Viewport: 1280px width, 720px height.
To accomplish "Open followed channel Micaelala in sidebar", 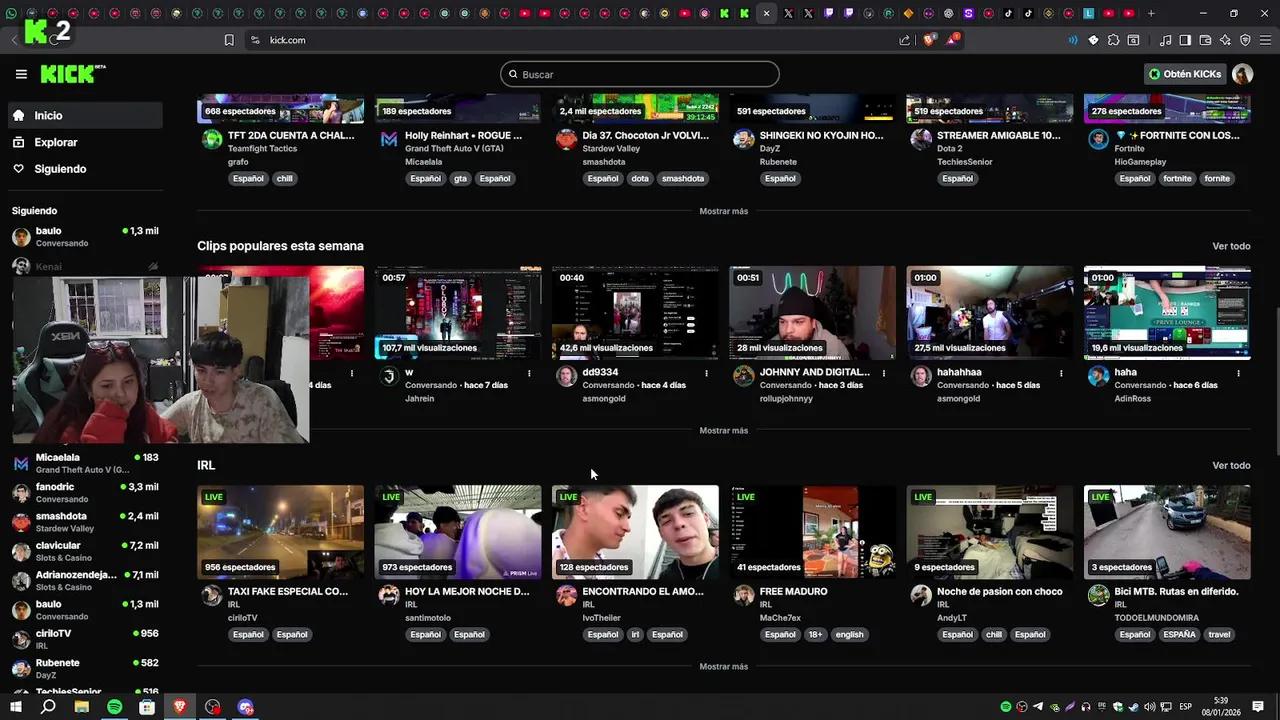I will coord(86,463).
